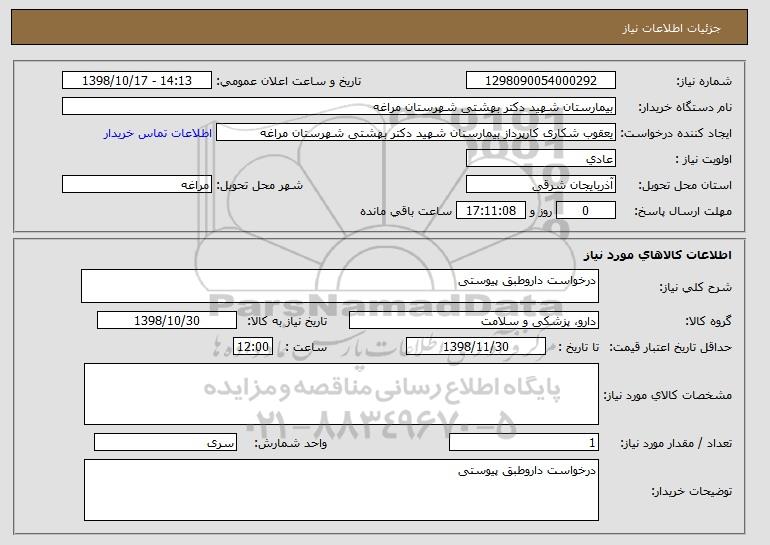Click the priority field showing عادی
This screenshot has height=545, width=770.
pyautogui.click(x=541, y=159)
